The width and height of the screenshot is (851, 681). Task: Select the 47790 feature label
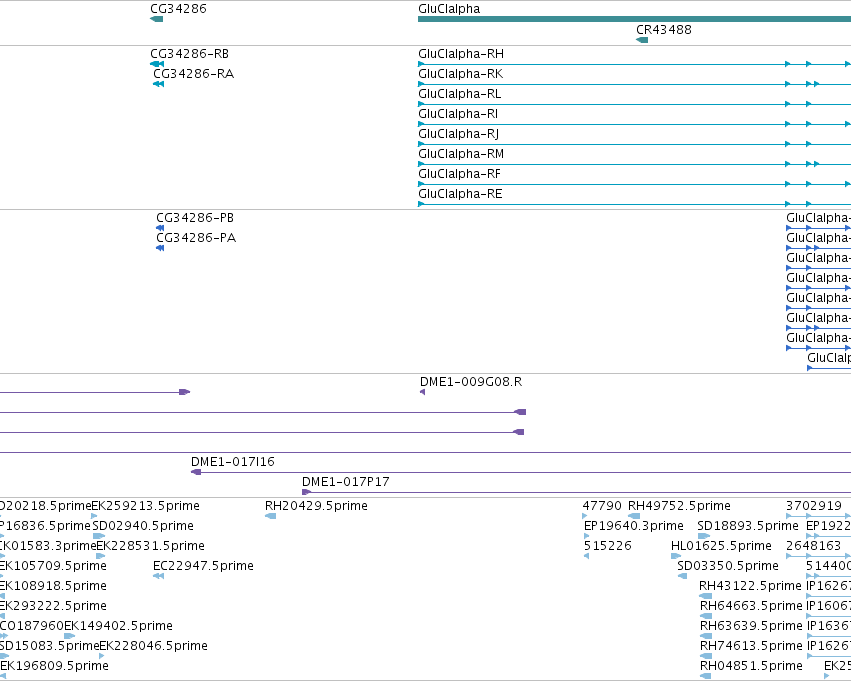(x=602, y=506)
